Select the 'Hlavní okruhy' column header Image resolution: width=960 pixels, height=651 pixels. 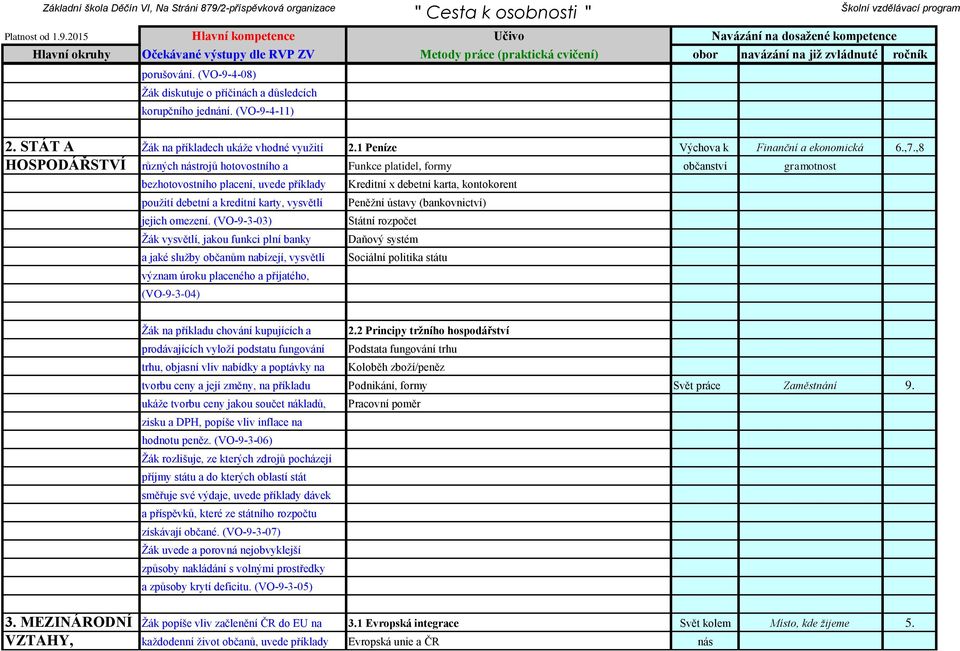[x=71, y=55]
